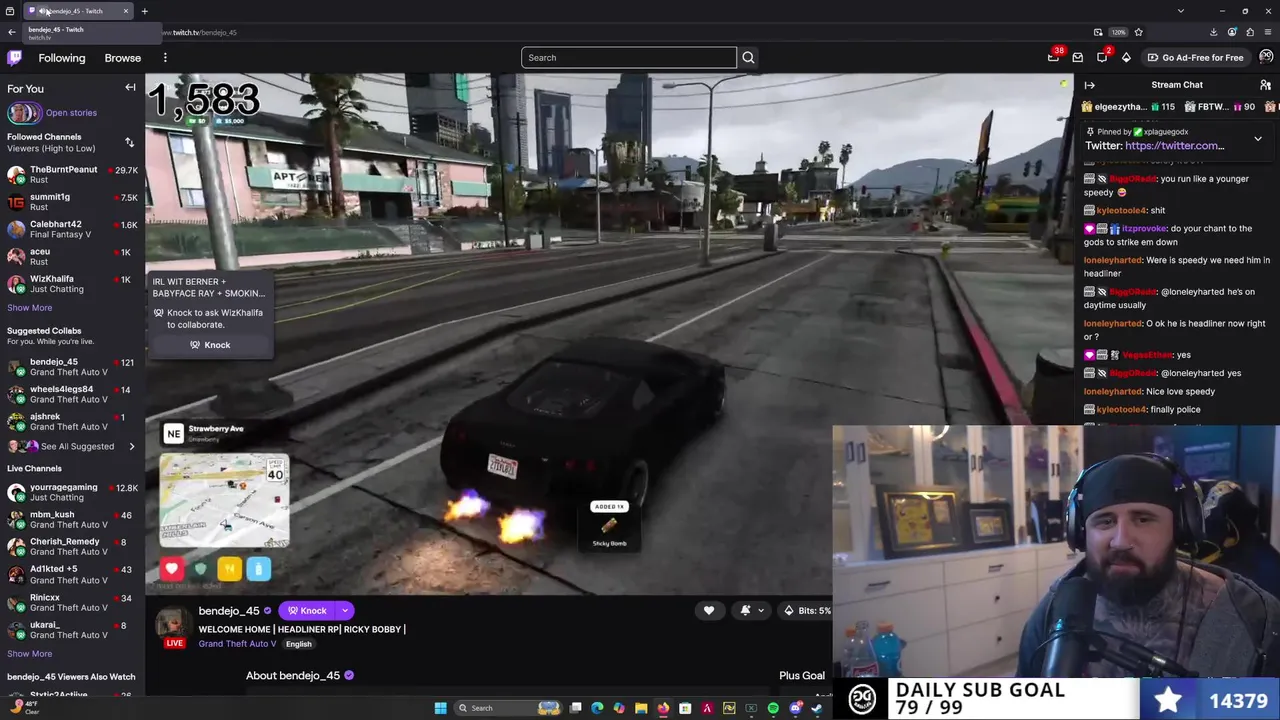The image size is (1280, 720).
Task: Expand the pinned Twitter message
Action: point(1258,138)
